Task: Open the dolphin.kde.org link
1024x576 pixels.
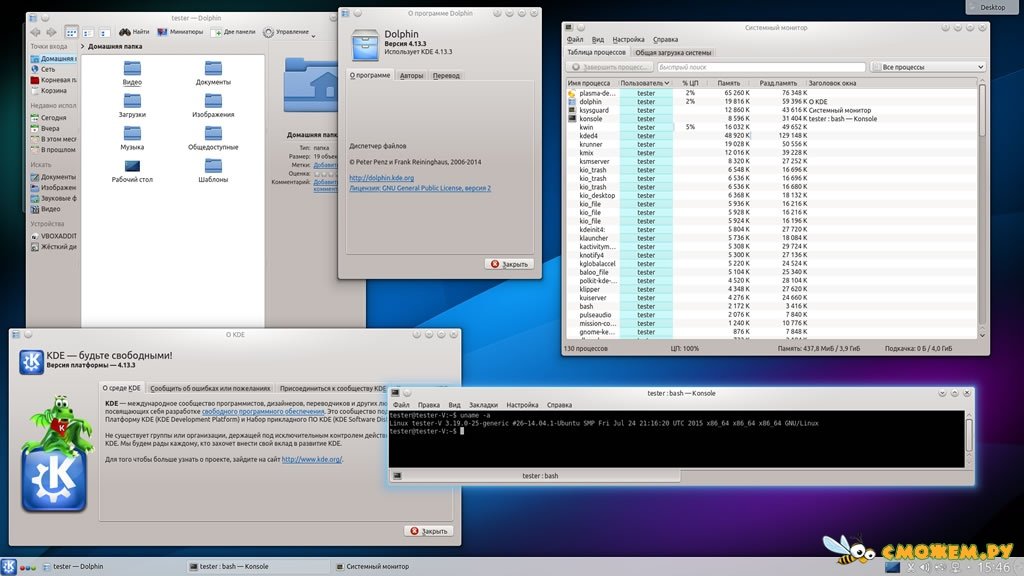Action: coord(381,178)
